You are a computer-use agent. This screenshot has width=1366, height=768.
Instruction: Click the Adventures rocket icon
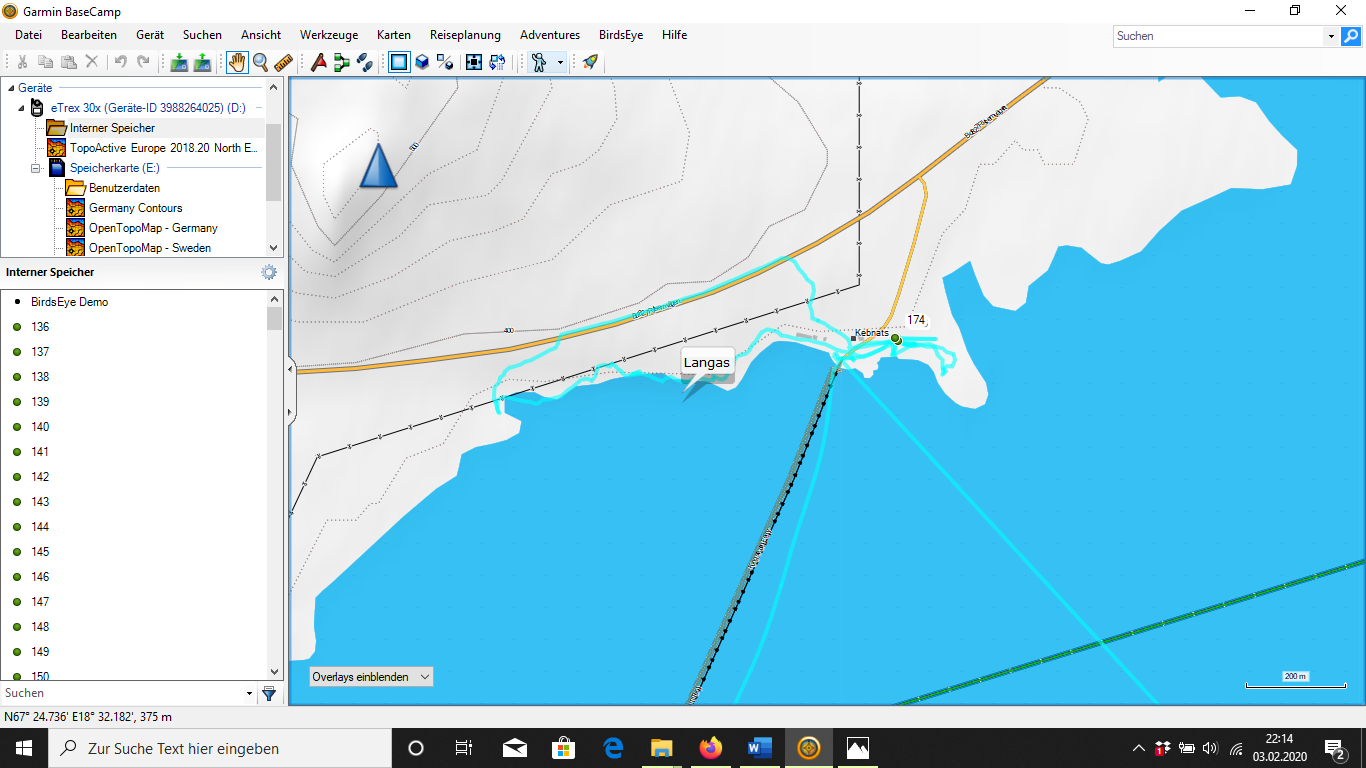590,62
